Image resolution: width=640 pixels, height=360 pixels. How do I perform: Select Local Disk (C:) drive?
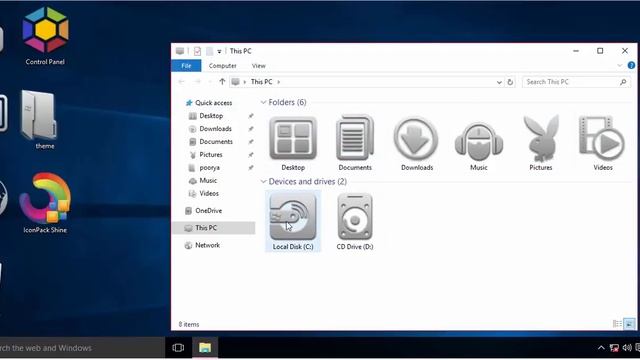(293, 221)
